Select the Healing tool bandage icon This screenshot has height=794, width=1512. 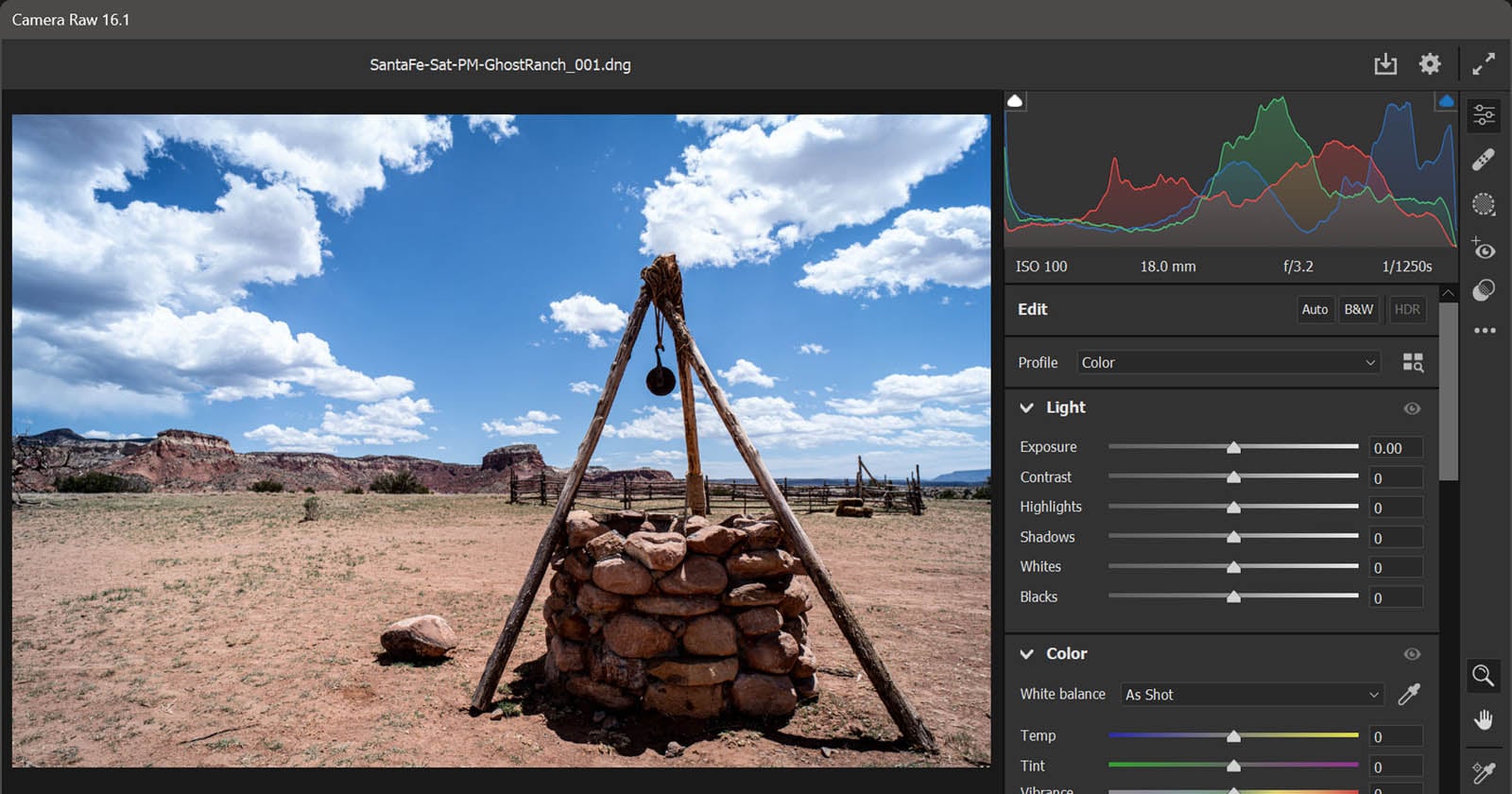(1484, 160)
